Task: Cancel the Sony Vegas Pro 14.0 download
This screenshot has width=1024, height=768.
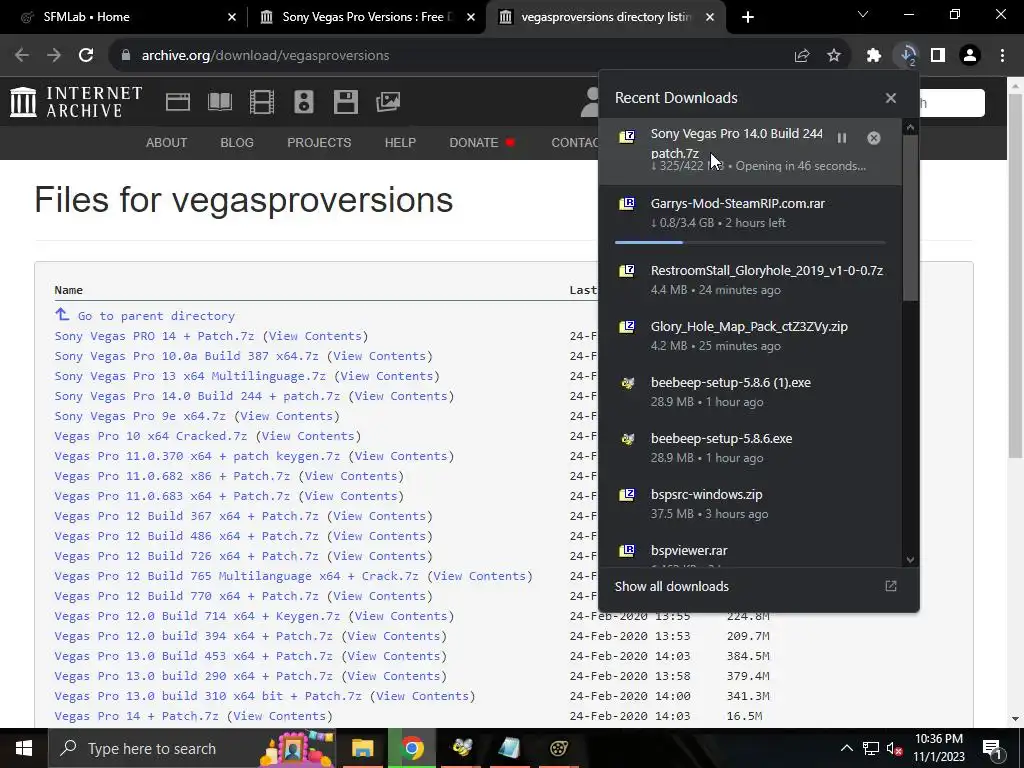Action: tap(874, 138)
